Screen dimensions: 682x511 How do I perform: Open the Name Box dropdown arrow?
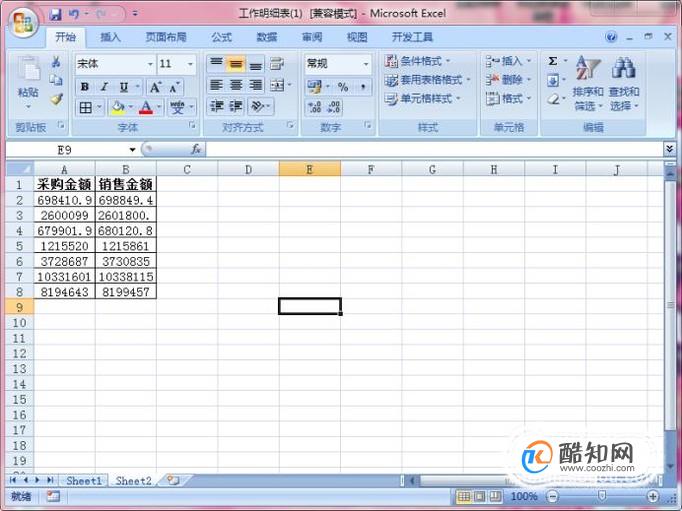[132, 150]
